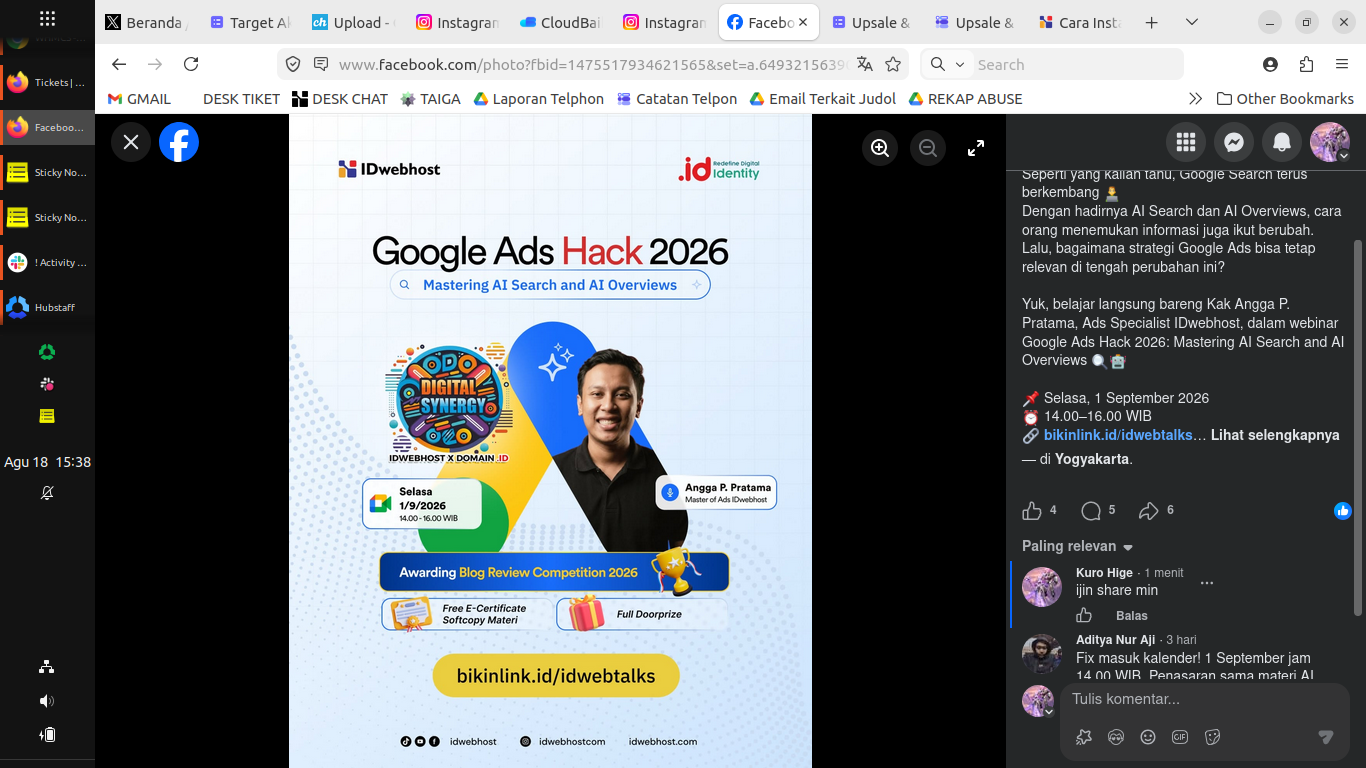
Task: Open Kuro Hige's profile name
Action: pyautogui.click(x=1104, y=573)
